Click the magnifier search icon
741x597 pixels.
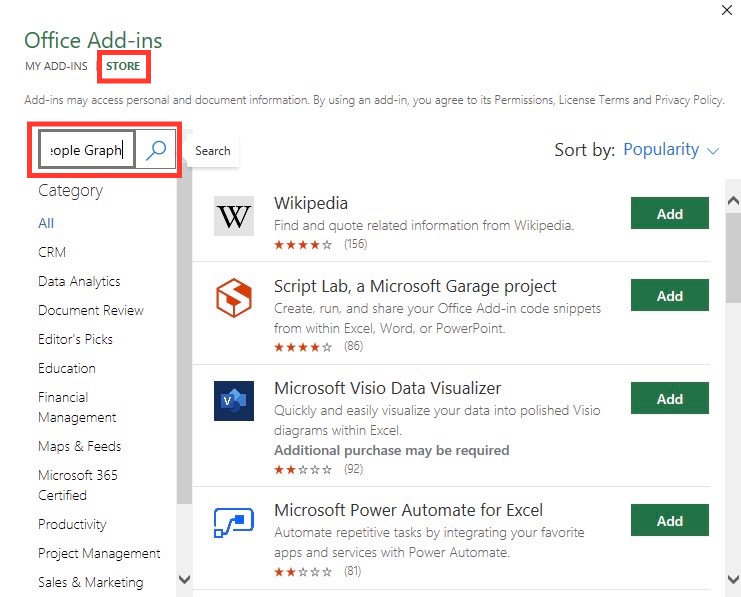pos(156,150)
